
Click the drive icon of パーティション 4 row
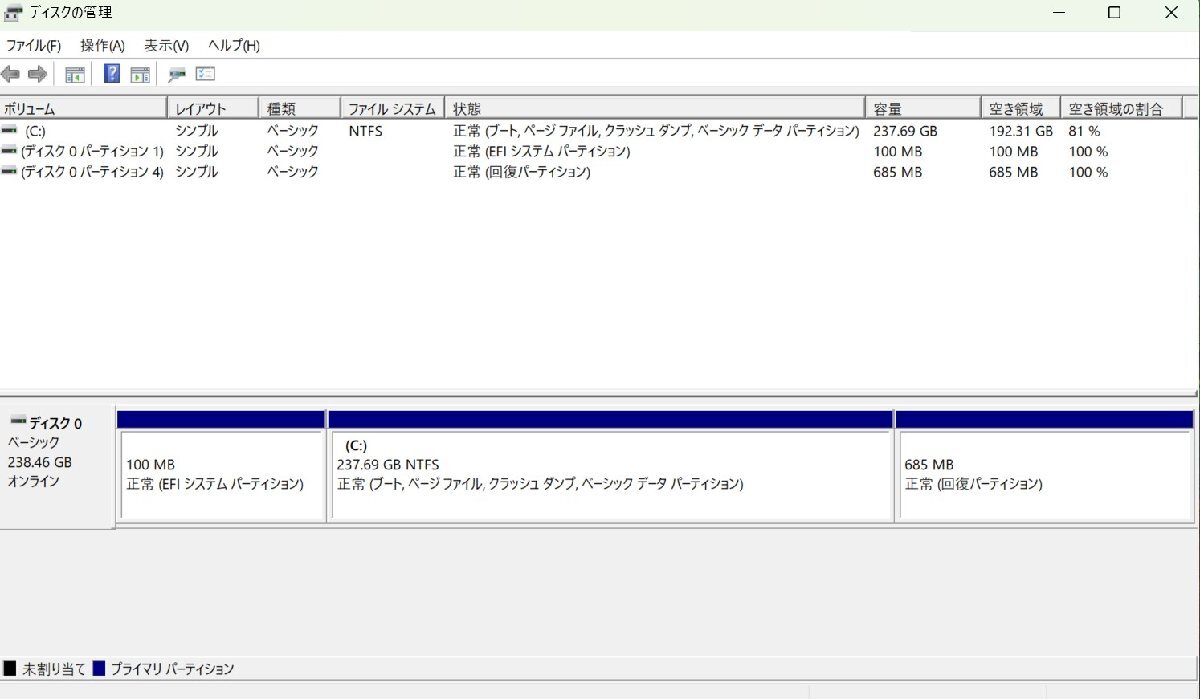9,172
